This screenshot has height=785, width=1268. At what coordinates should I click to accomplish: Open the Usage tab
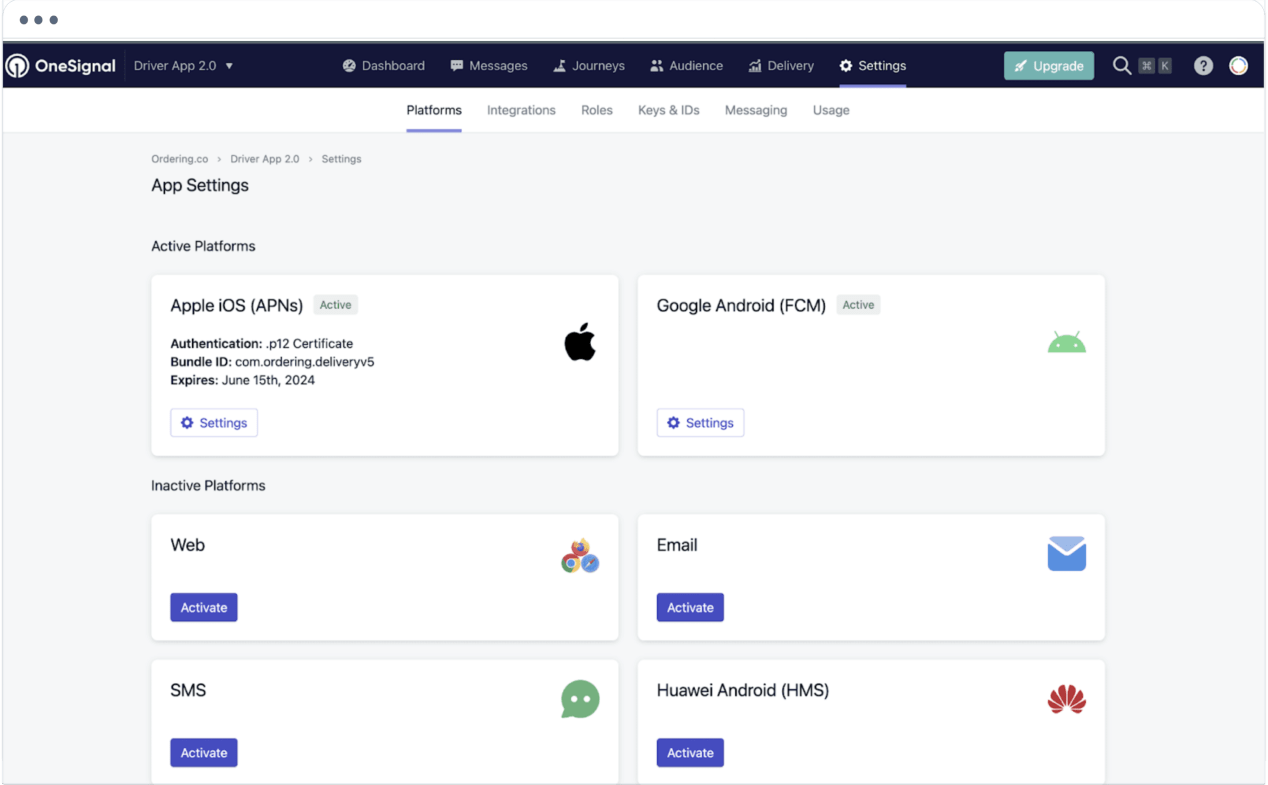tap(831, 110)
